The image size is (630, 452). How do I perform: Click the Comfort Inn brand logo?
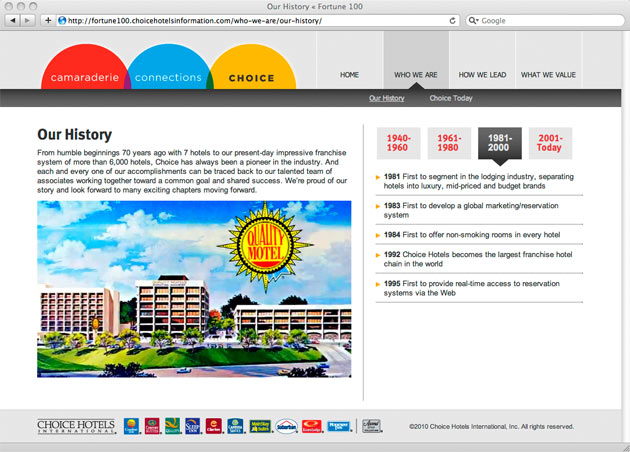[x=131, y=426]
